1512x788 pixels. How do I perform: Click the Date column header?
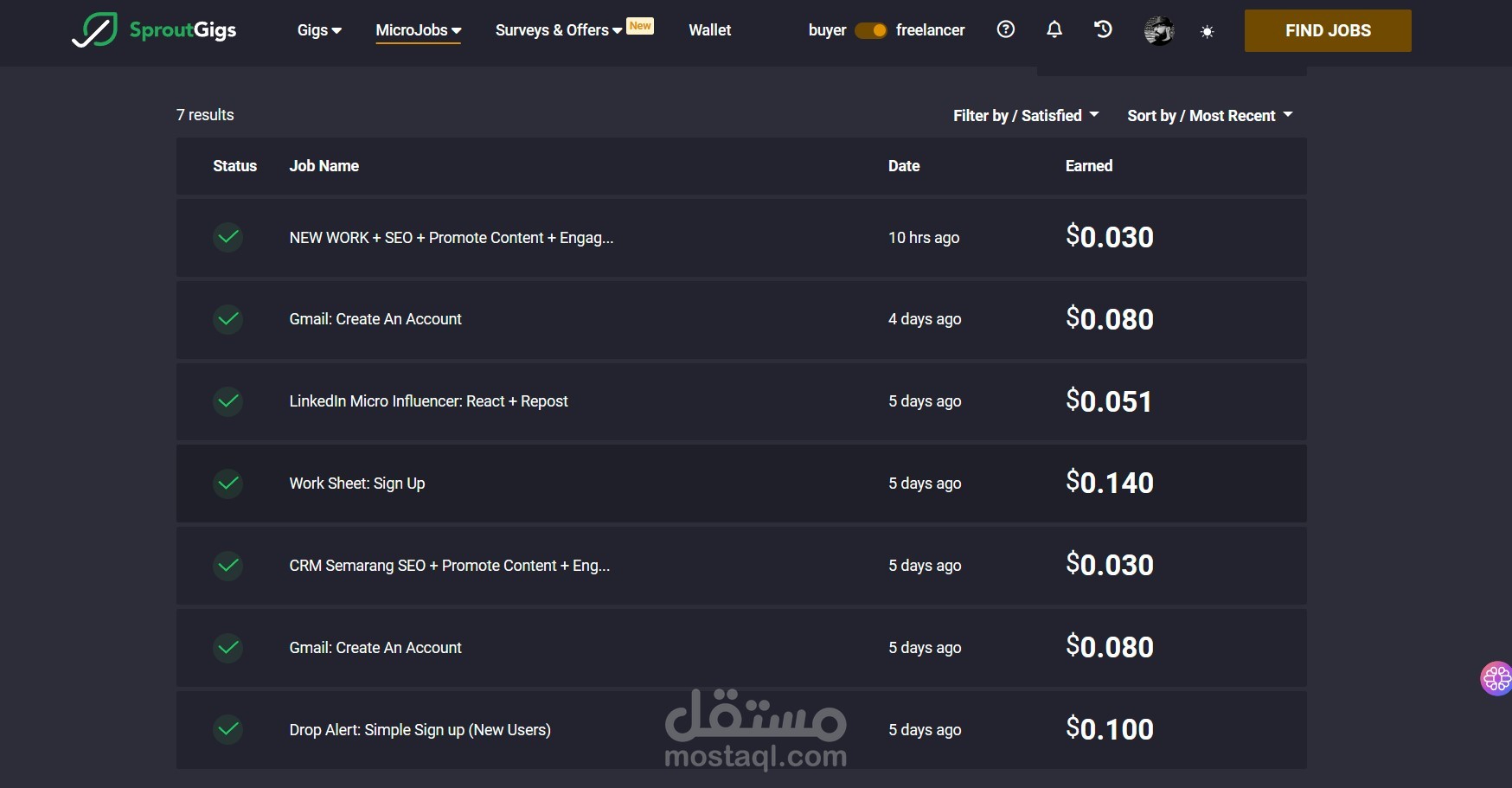904,166
